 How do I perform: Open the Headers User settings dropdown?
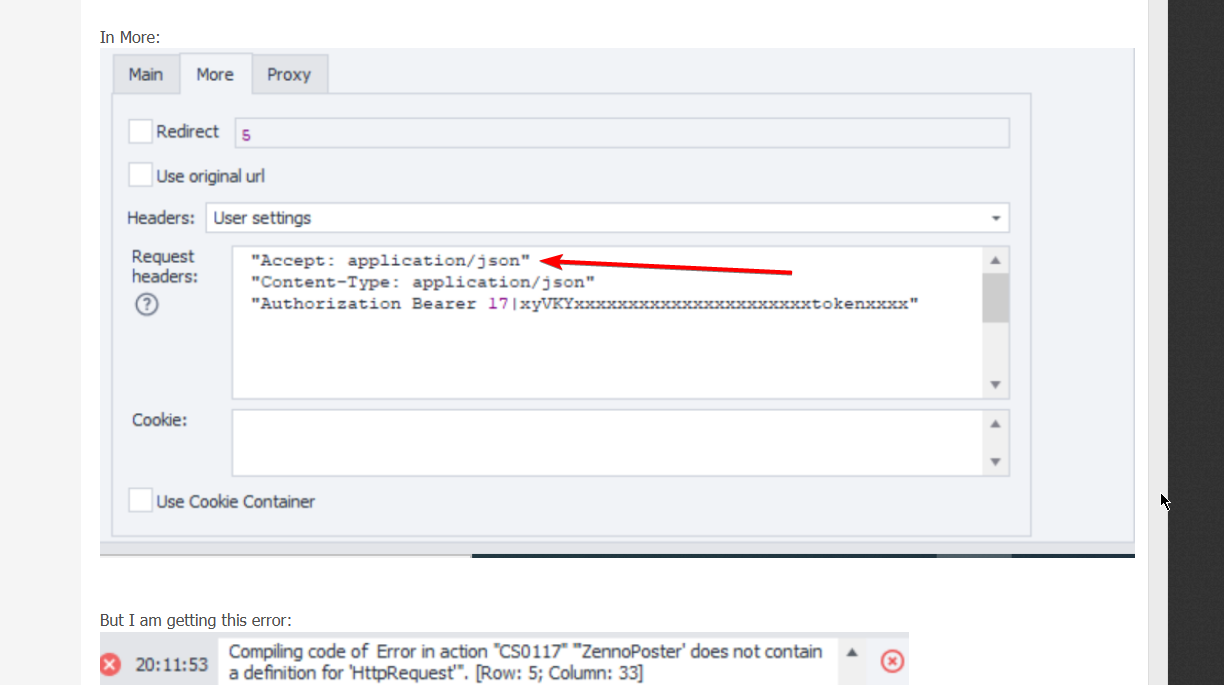tap(608, 218)
